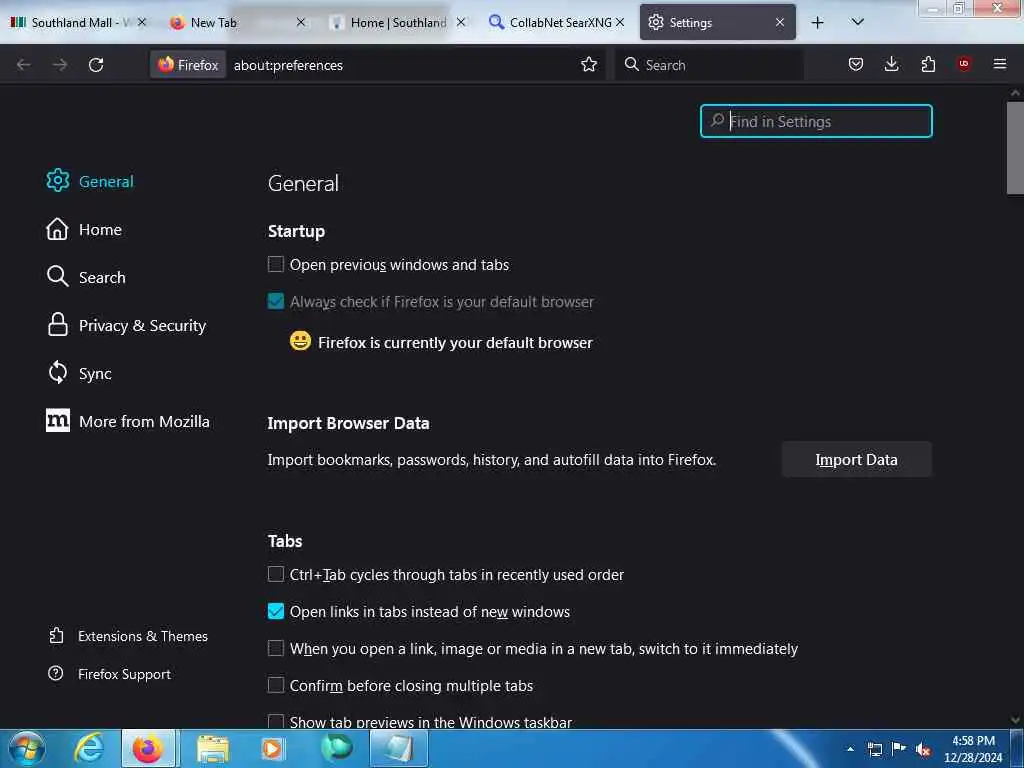Enable Show tab previews in Windows taskbar
Viewport: 1024px width, 768px height.
tap(276, 722)
